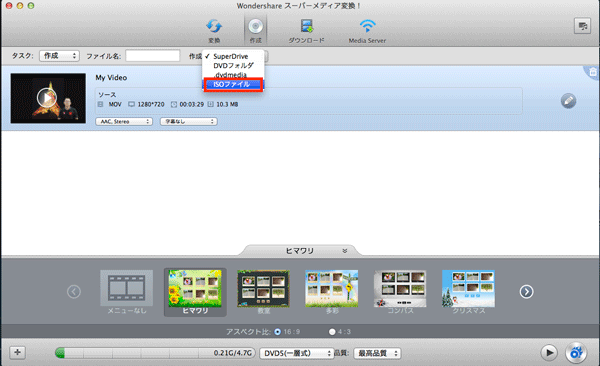
Task: Click the 10.3 MB file size value
Action: [x=227, y=104]
